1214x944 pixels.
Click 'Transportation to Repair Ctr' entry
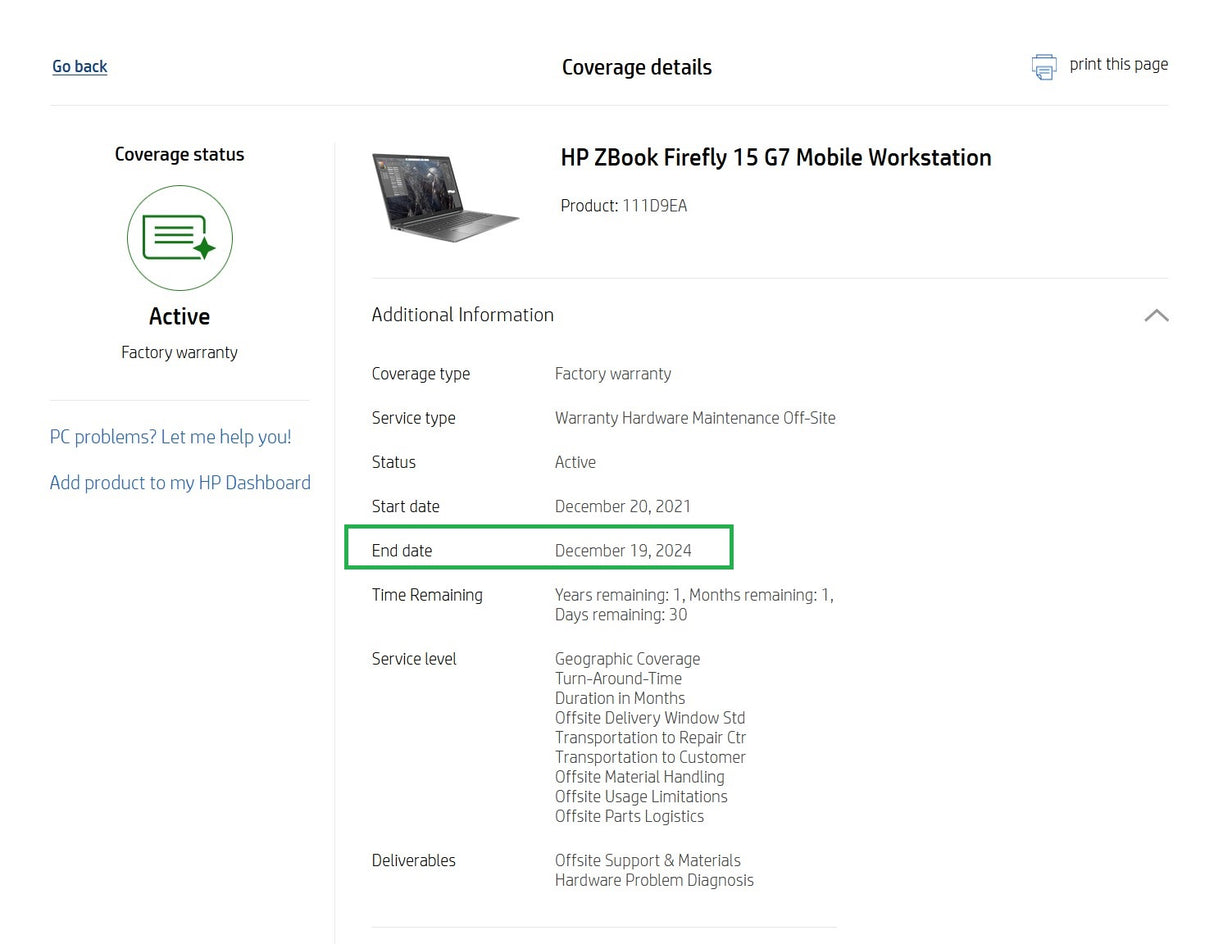651,738
